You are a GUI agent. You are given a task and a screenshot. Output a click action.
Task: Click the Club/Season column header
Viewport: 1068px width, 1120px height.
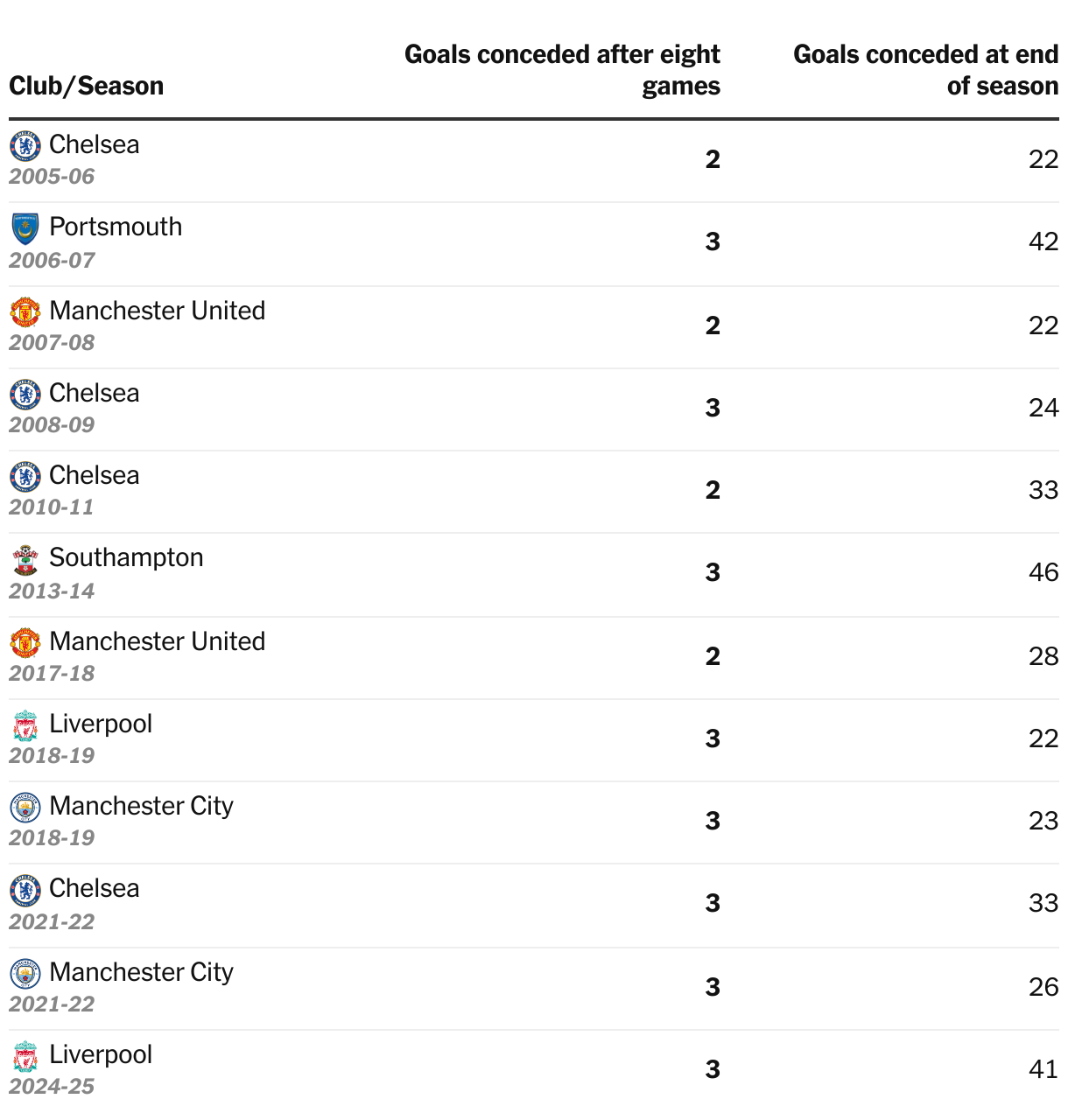click(x=87, y=86)
